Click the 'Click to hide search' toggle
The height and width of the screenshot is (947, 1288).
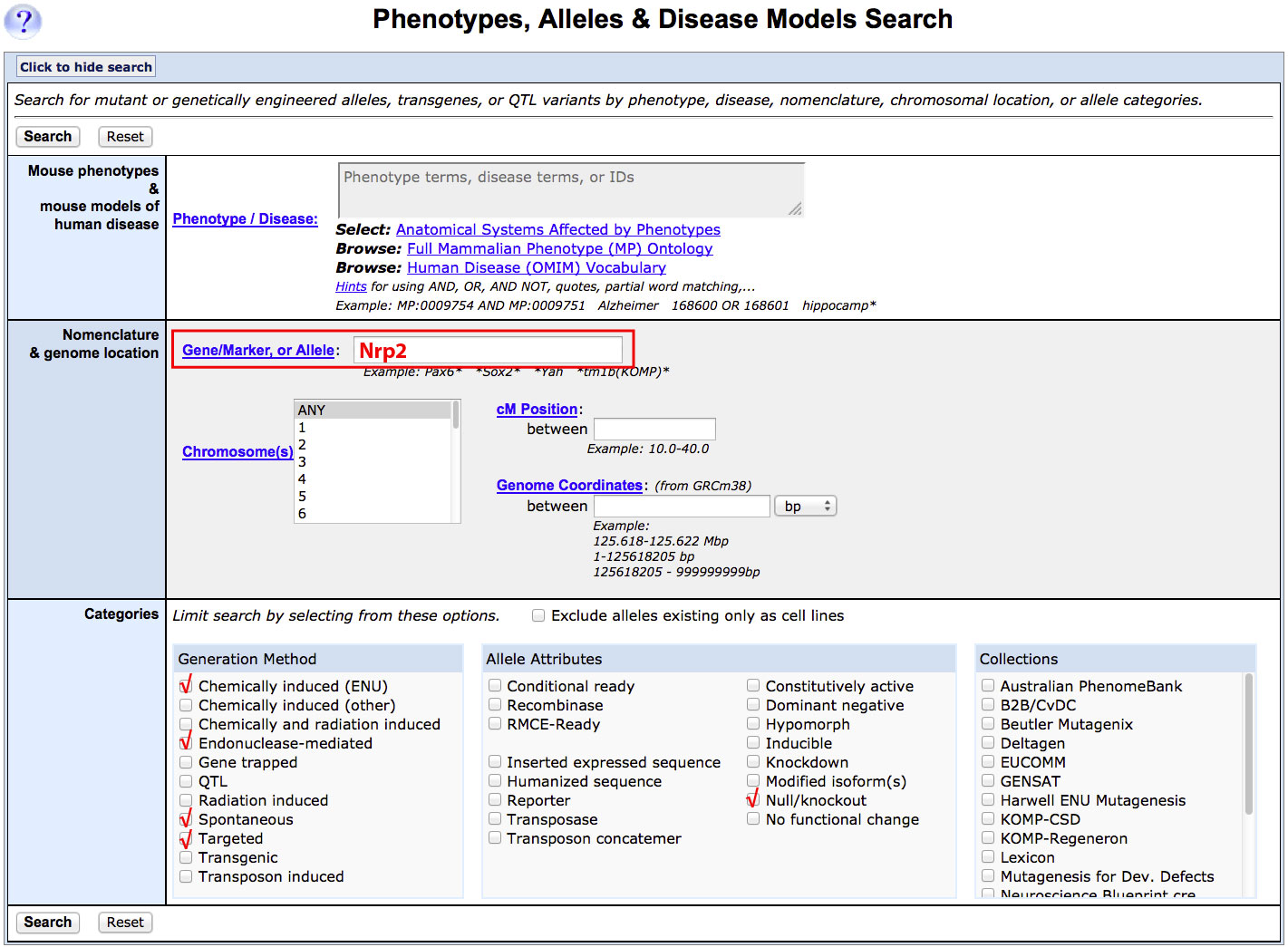(86, 67)
